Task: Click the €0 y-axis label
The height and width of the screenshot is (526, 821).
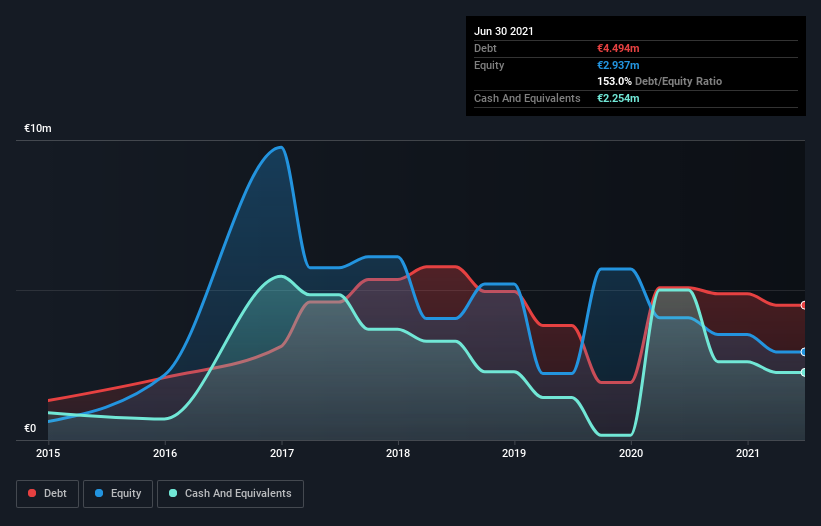Action: (x=30, y=428)
